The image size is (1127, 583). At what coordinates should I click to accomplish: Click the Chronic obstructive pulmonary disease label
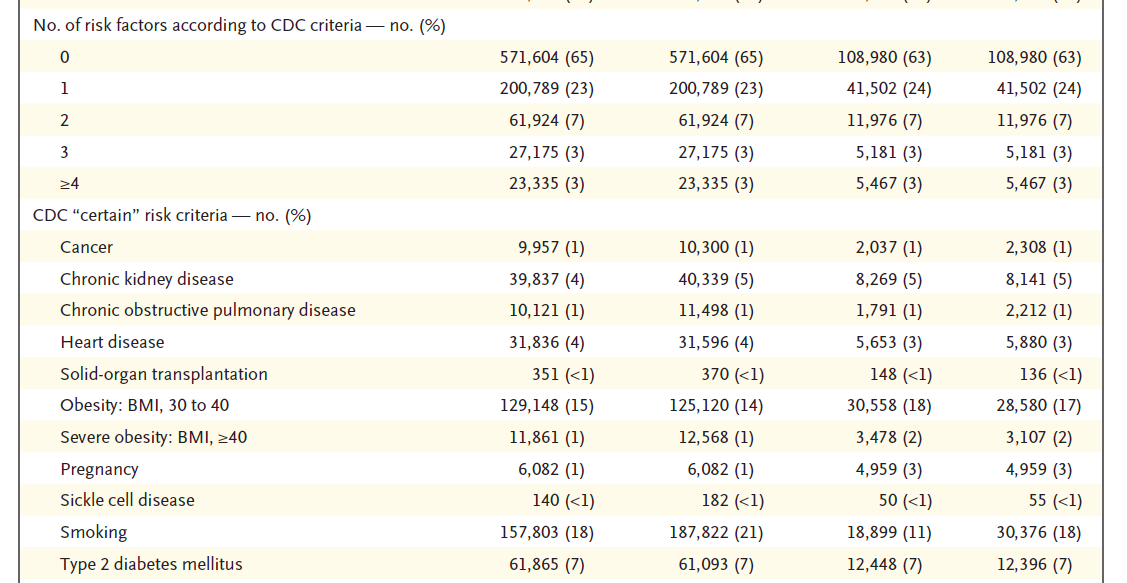[207, 310]
